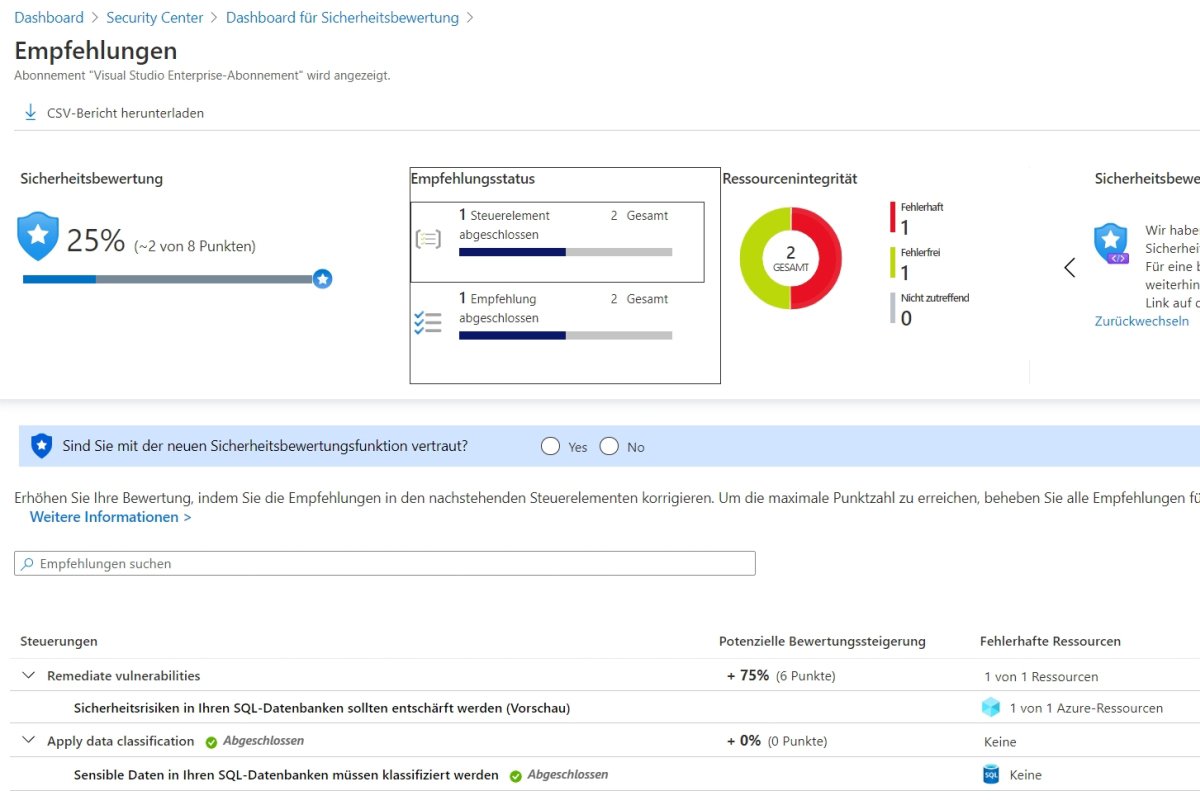Click the Empfehlungen suchen search field
1200x810 pixels.
385,564
